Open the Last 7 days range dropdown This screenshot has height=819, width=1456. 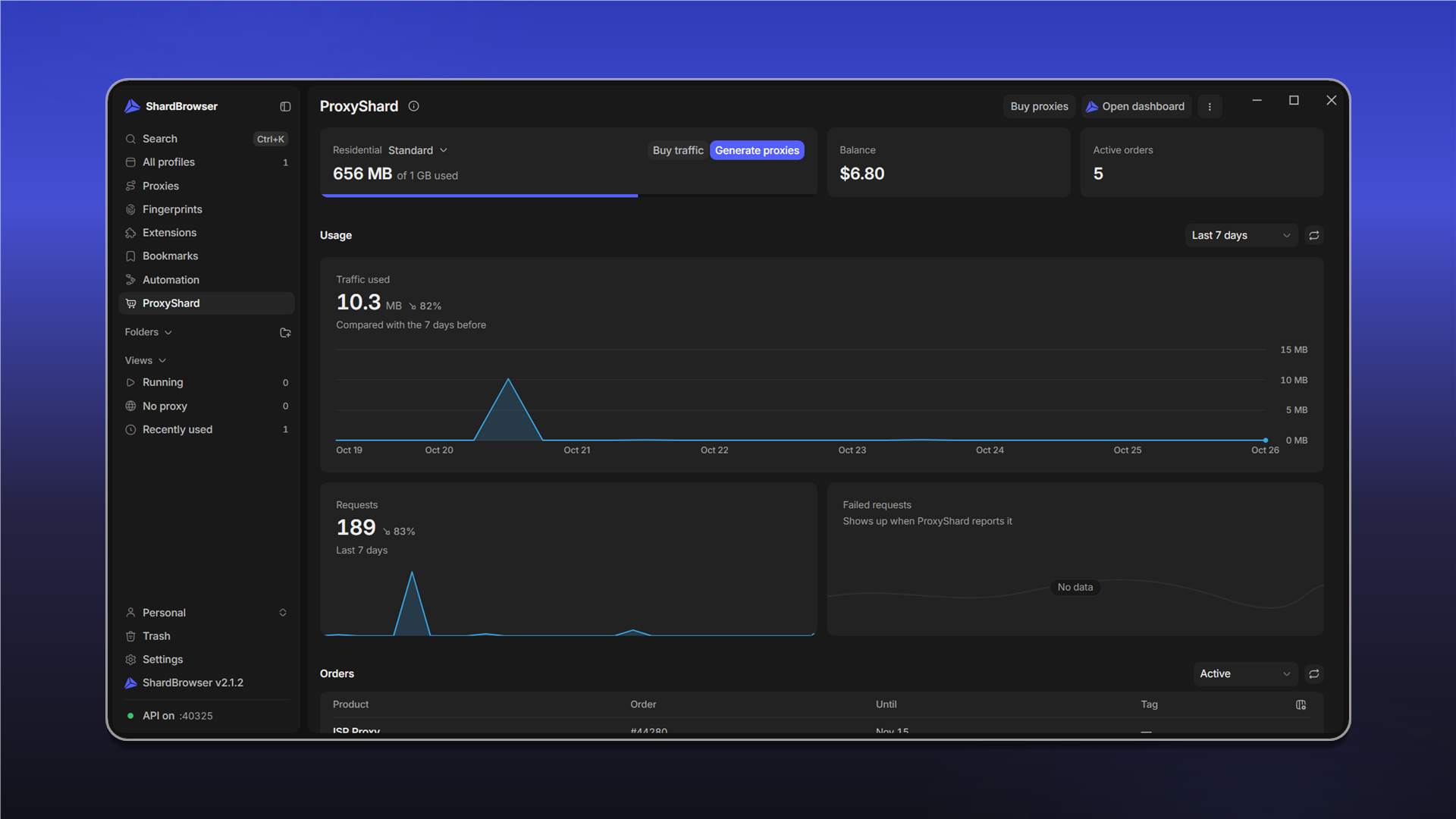pos(1241,236)
